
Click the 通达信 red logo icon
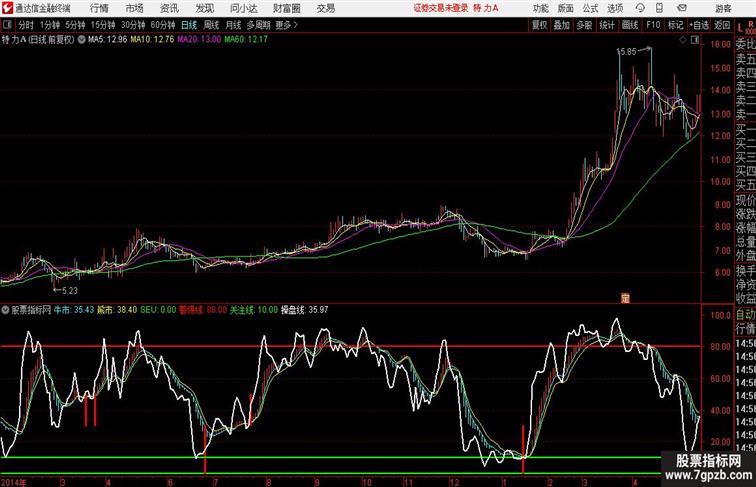(7, 8)
